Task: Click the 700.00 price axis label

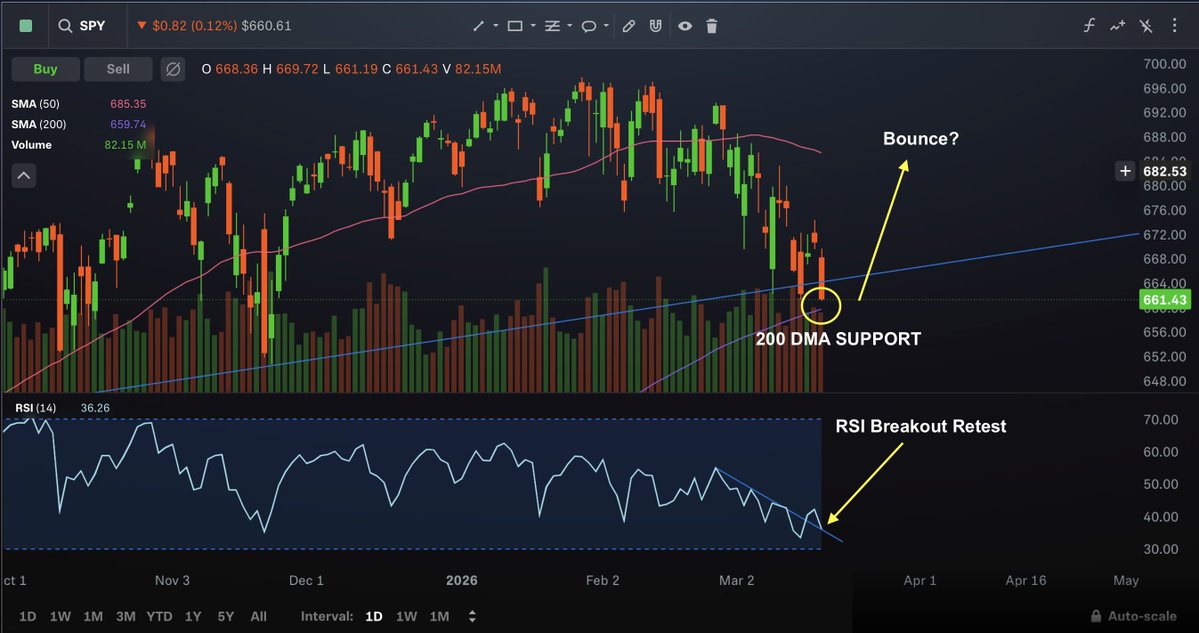Action: click(1164, 63)
